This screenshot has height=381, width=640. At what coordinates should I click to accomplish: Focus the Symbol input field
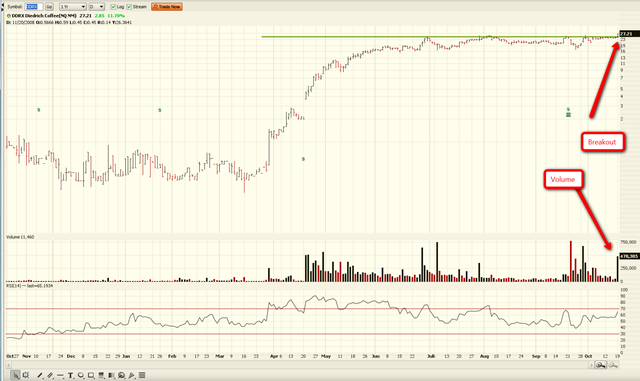tap(34, 7)
